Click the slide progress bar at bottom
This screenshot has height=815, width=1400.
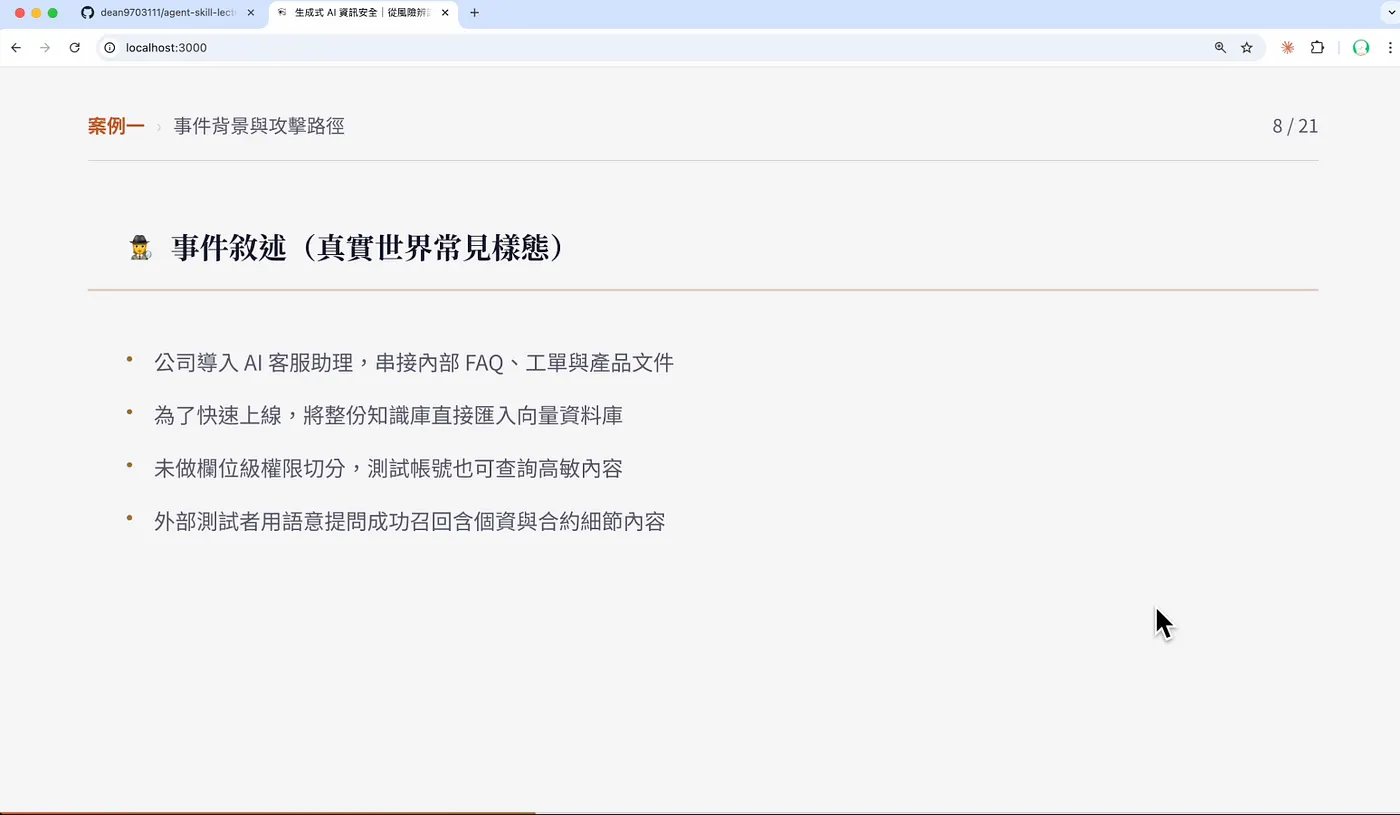(700, 812)
